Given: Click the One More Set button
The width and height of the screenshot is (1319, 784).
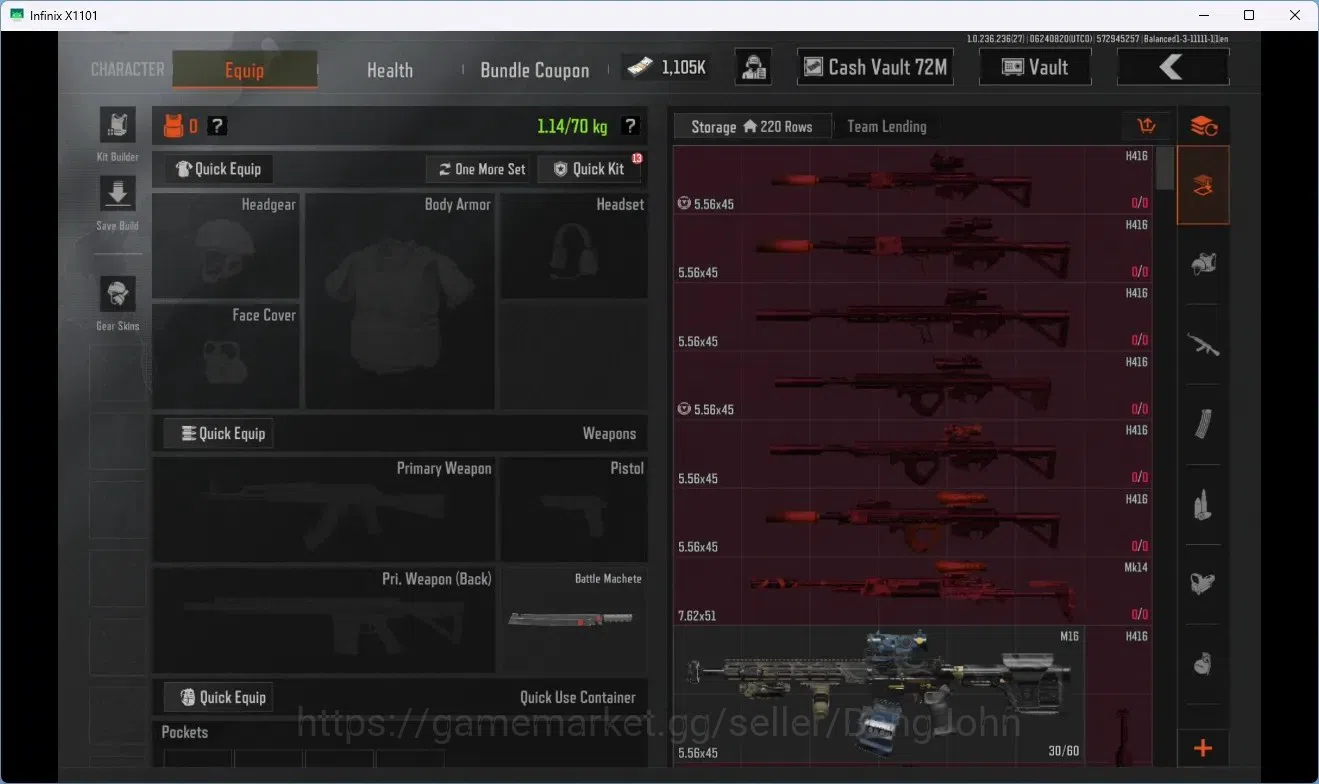Looking at the screenshot, I should [x=481, y=169].
